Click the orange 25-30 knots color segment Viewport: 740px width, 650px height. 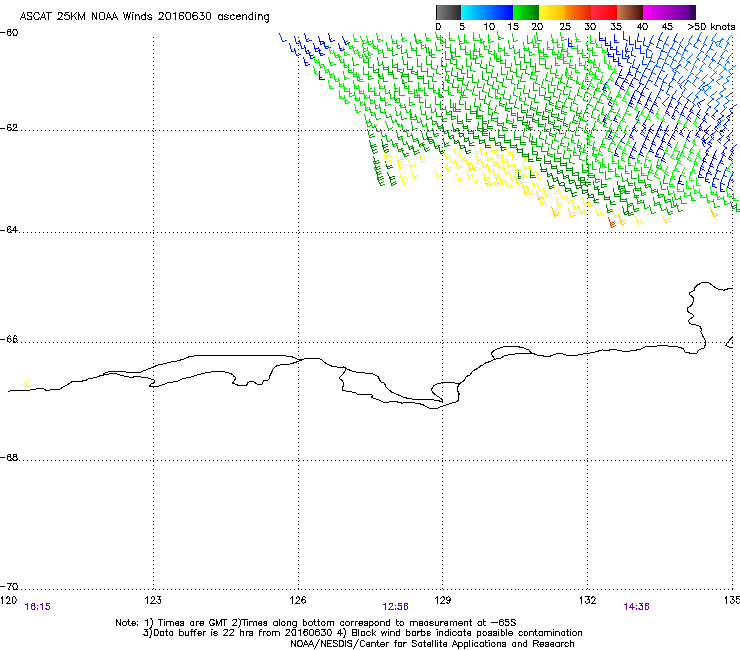pos(578,12)
